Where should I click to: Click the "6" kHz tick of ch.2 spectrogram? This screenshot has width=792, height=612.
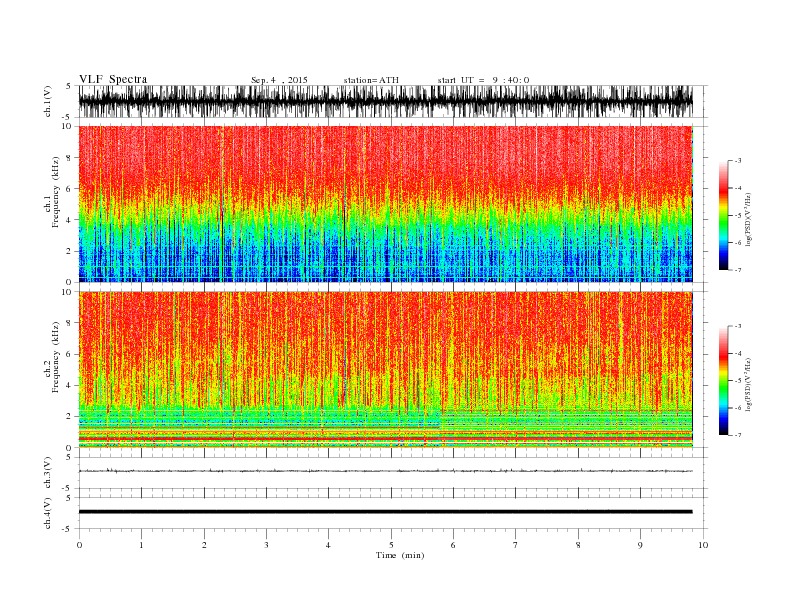70,354
